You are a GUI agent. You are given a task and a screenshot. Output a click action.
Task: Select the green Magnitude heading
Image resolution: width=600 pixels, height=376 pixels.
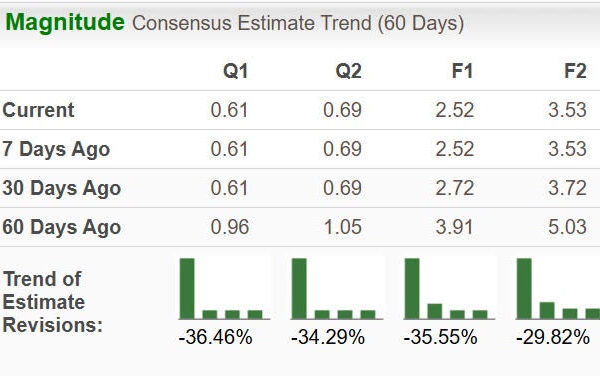[x=65, y=22]
